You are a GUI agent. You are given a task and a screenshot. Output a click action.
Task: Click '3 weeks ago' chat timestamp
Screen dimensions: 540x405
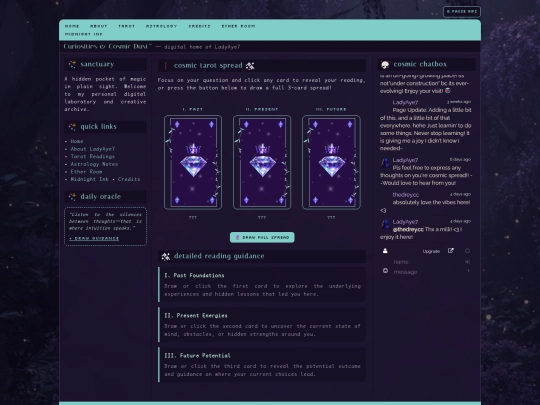tap(459, 102)
